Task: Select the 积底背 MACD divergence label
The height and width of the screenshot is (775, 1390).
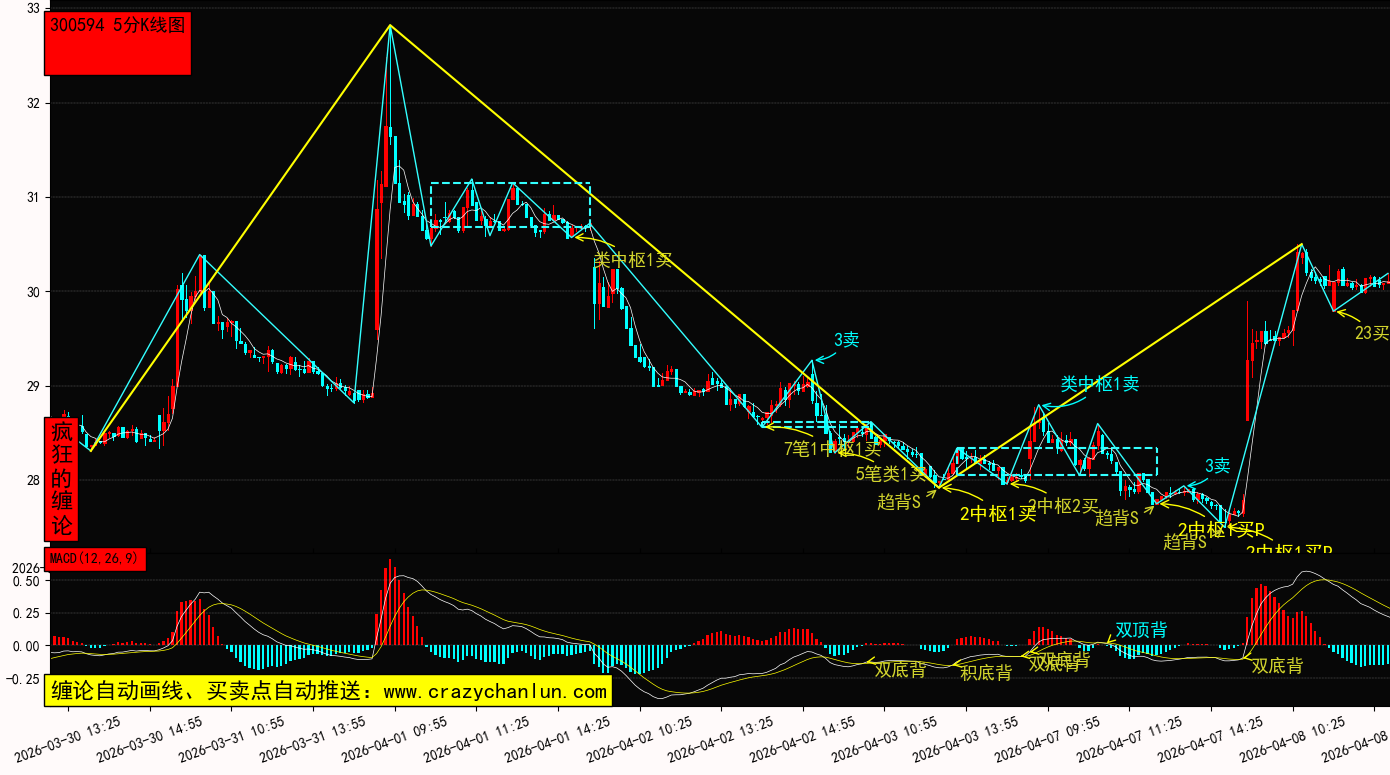Action: coord(986,673)
